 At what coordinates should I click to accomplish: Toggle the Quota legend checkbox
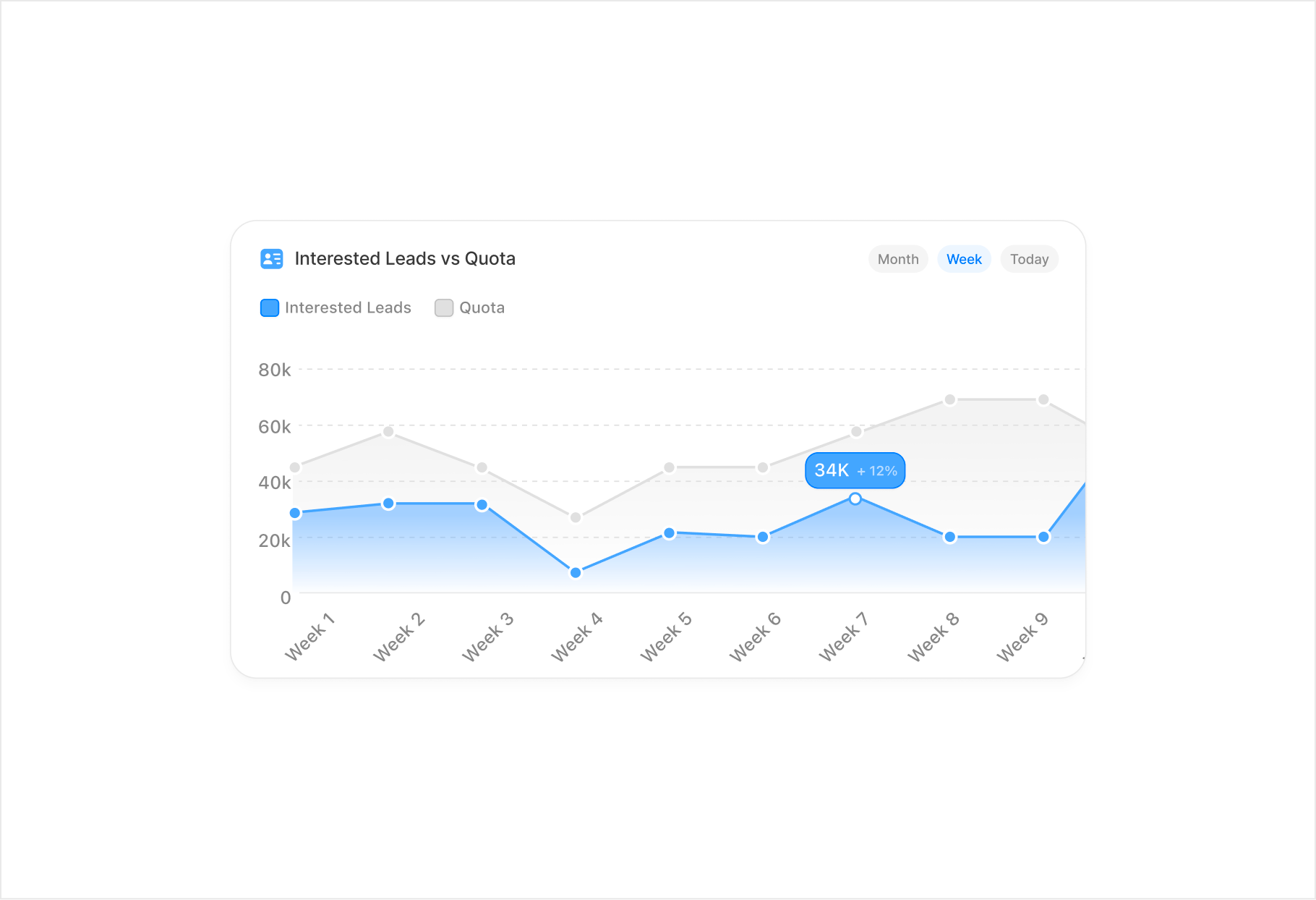point(444,307)
